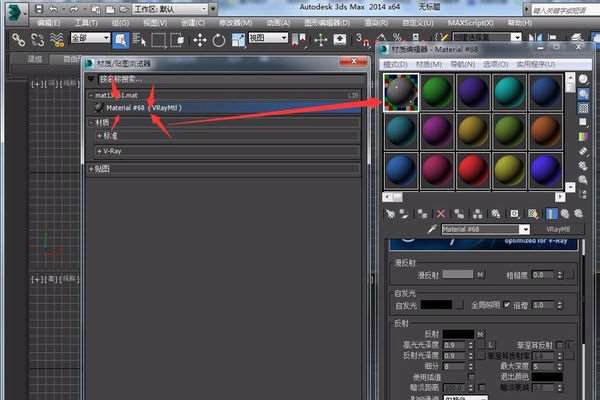The width and height of the screenshot is (600, 400).
Task: Activate the Select Object tool
Action: coord(120,40)
